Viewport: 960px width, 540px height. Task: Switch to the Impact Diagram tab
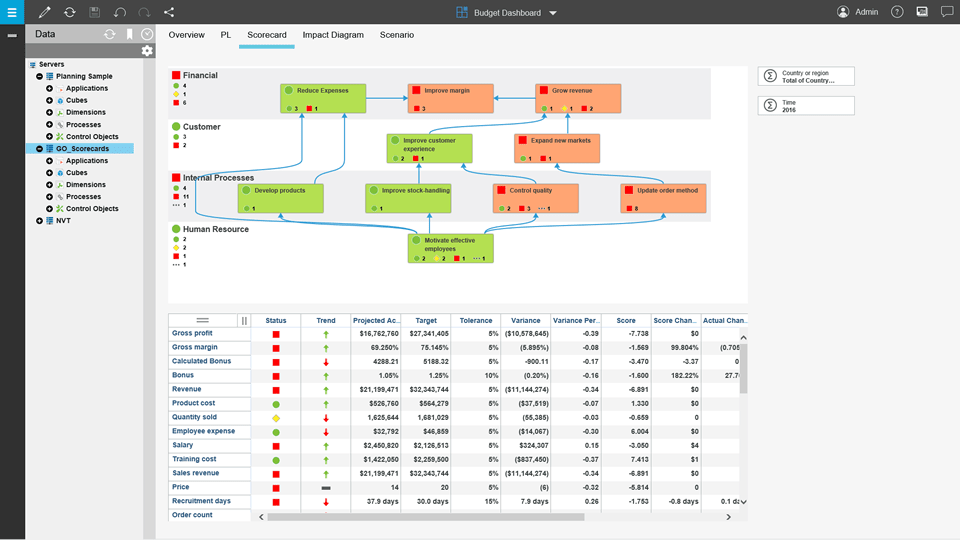click(x=333, y=35)
